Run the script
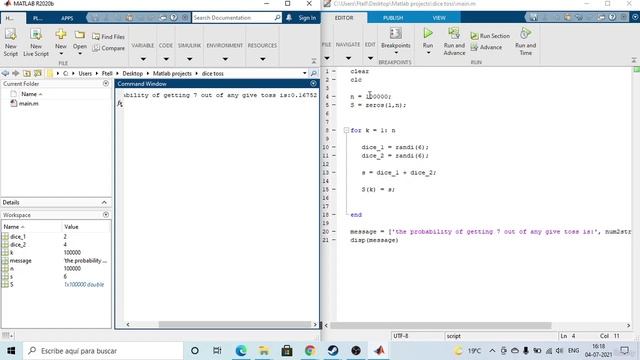The image size is (640, 360). click(x=428, y=33)
